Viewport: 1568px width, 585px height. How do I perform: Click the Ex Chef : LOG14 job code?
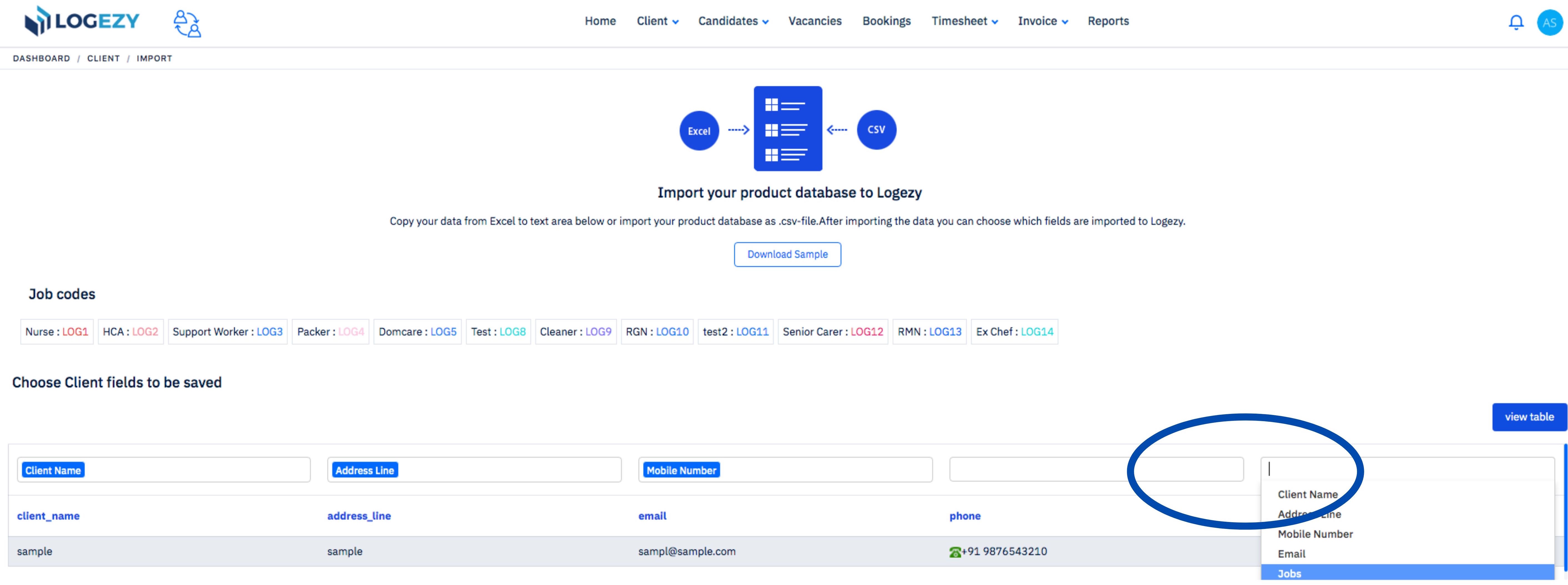(1015, 332)
